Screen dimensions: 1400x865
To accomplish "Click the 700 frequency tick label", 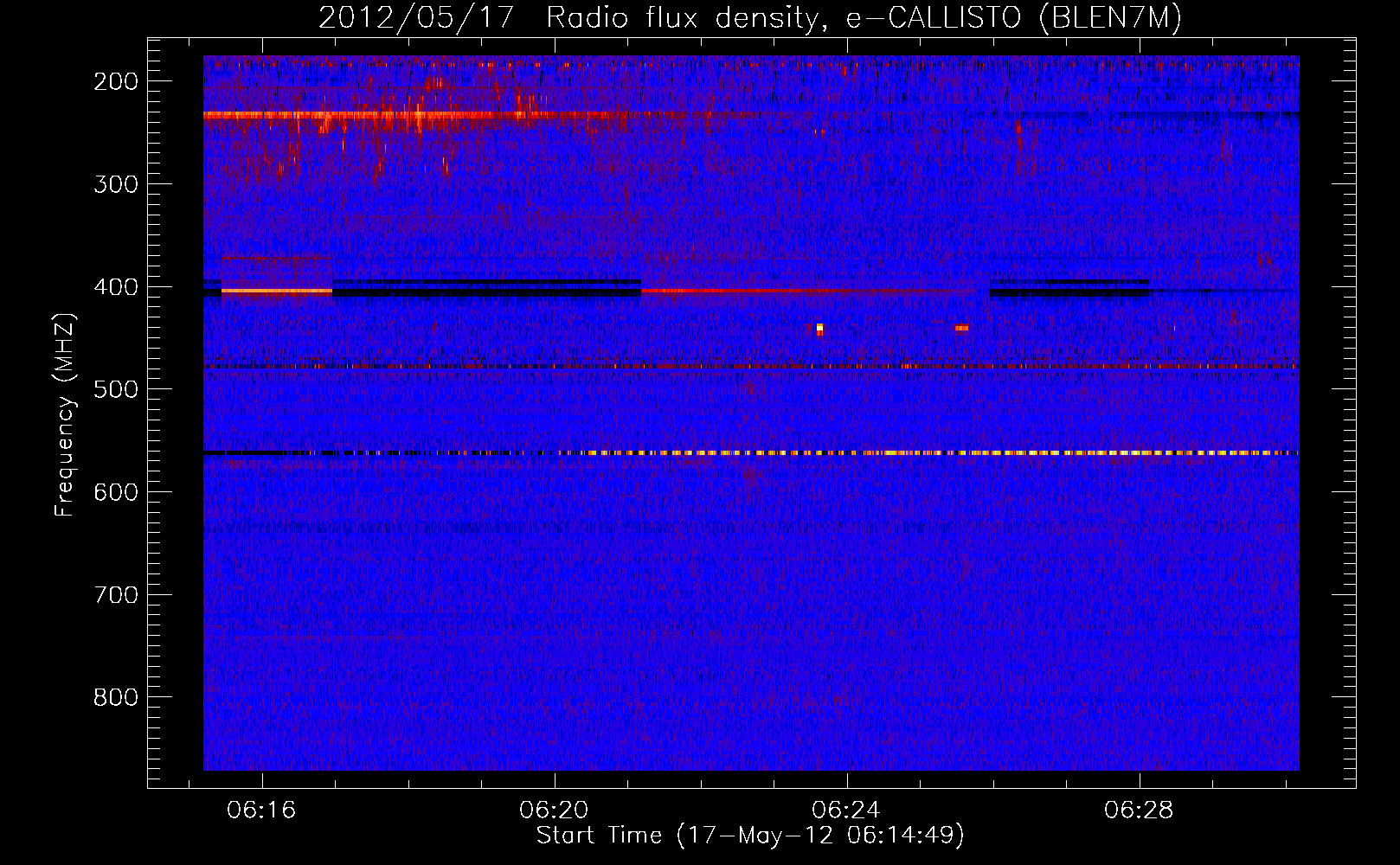I will (116, 595).
